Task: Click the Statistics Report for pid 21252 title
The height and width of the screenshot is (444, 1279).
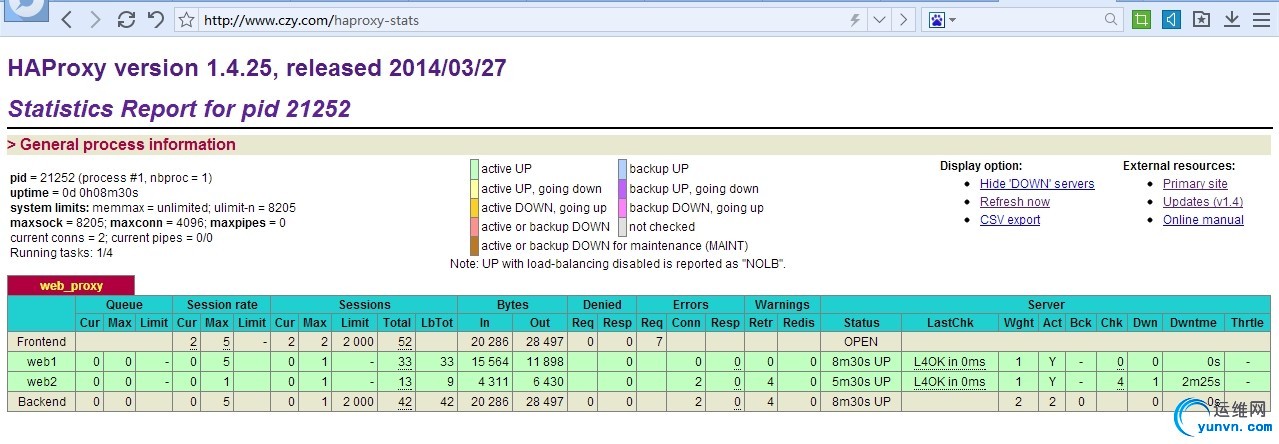Action: pyautogui.click(x=179, y=108)
